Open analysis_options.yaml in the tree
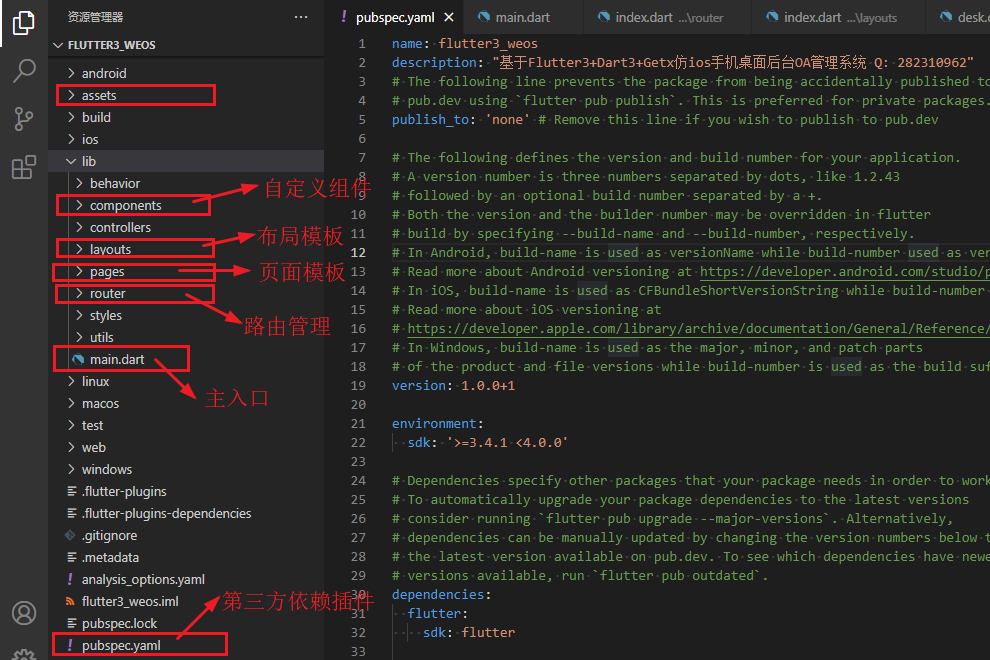This screenshot has height=660, width=990. [x=187, y=579]
